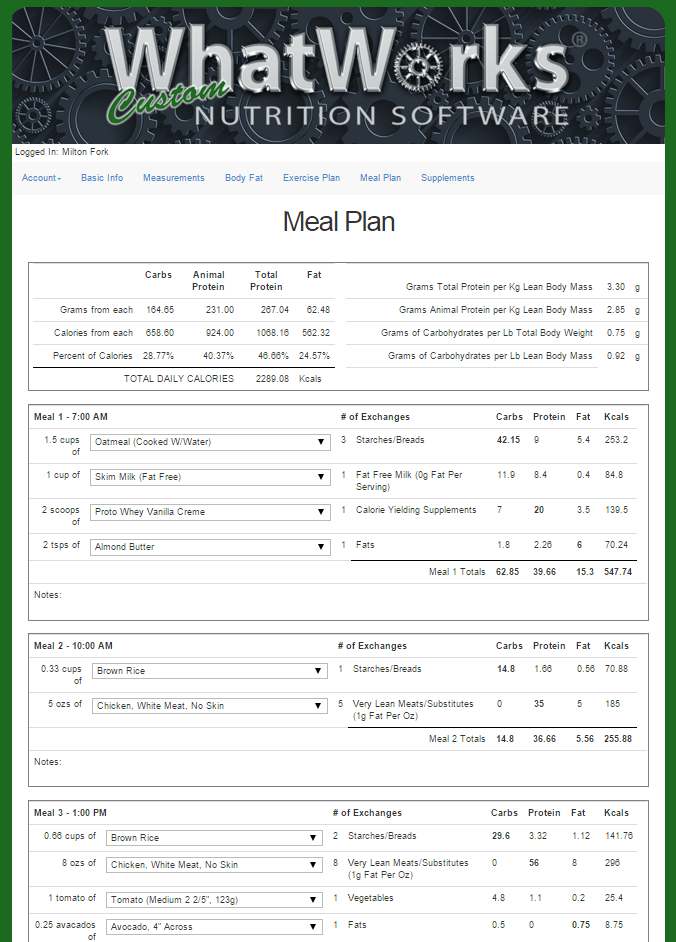Click the 'Calorie Yielding Supplements' exchange label
676x942 pixels.
416,510
